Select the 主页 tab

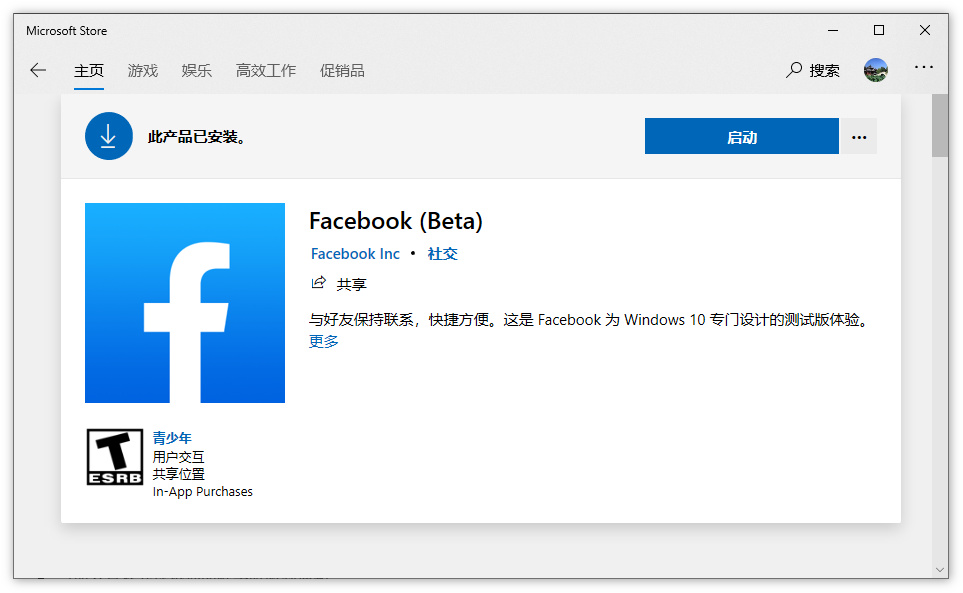[88, 70]
